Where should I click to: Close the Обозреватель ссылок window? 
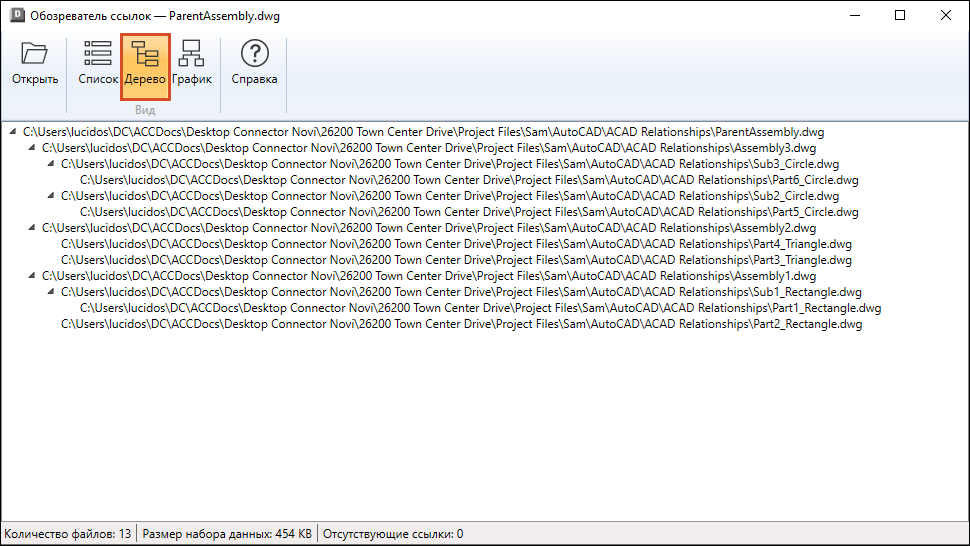coord(946,15)
